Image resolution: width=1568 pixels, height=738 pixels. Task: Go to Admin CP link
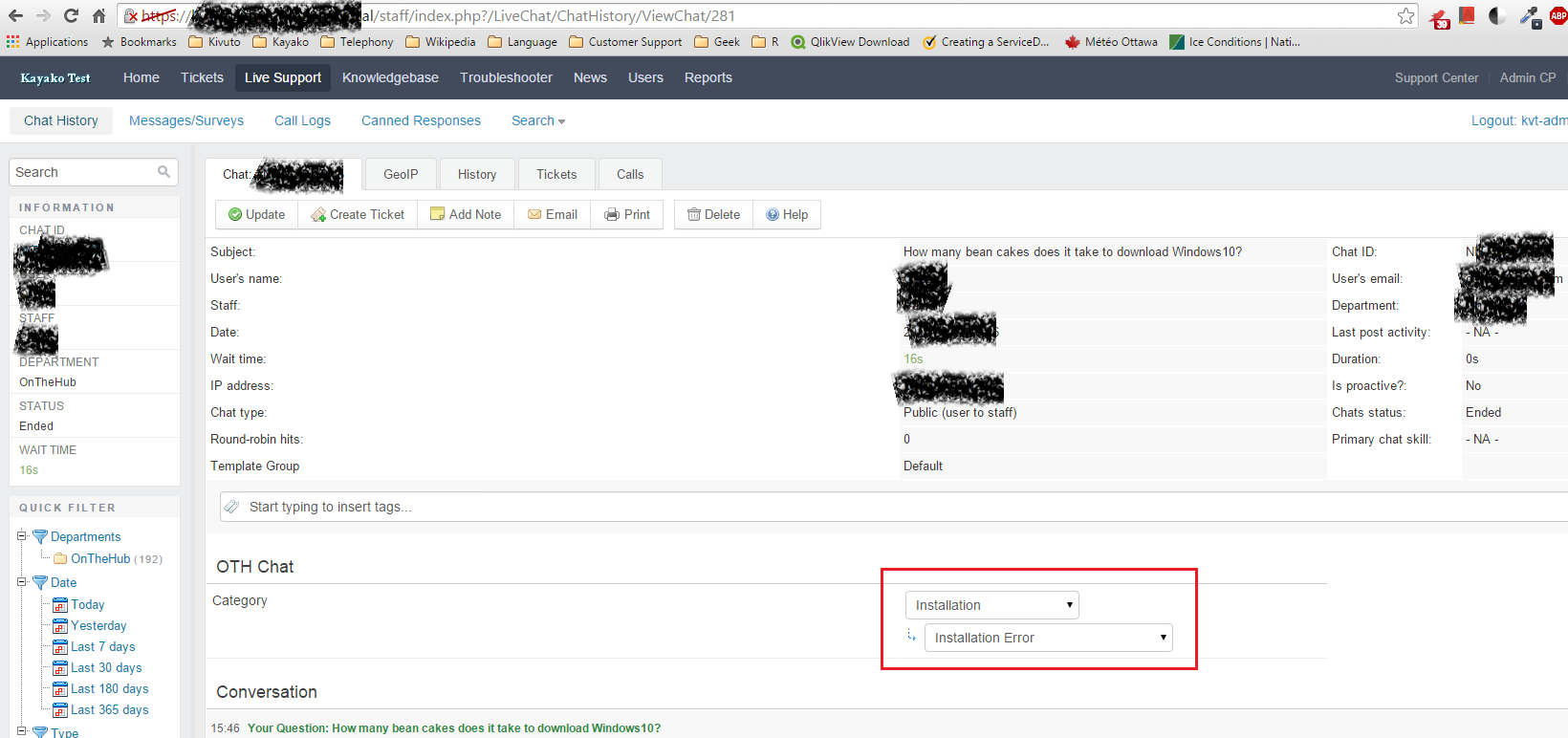click(1528, 77)
